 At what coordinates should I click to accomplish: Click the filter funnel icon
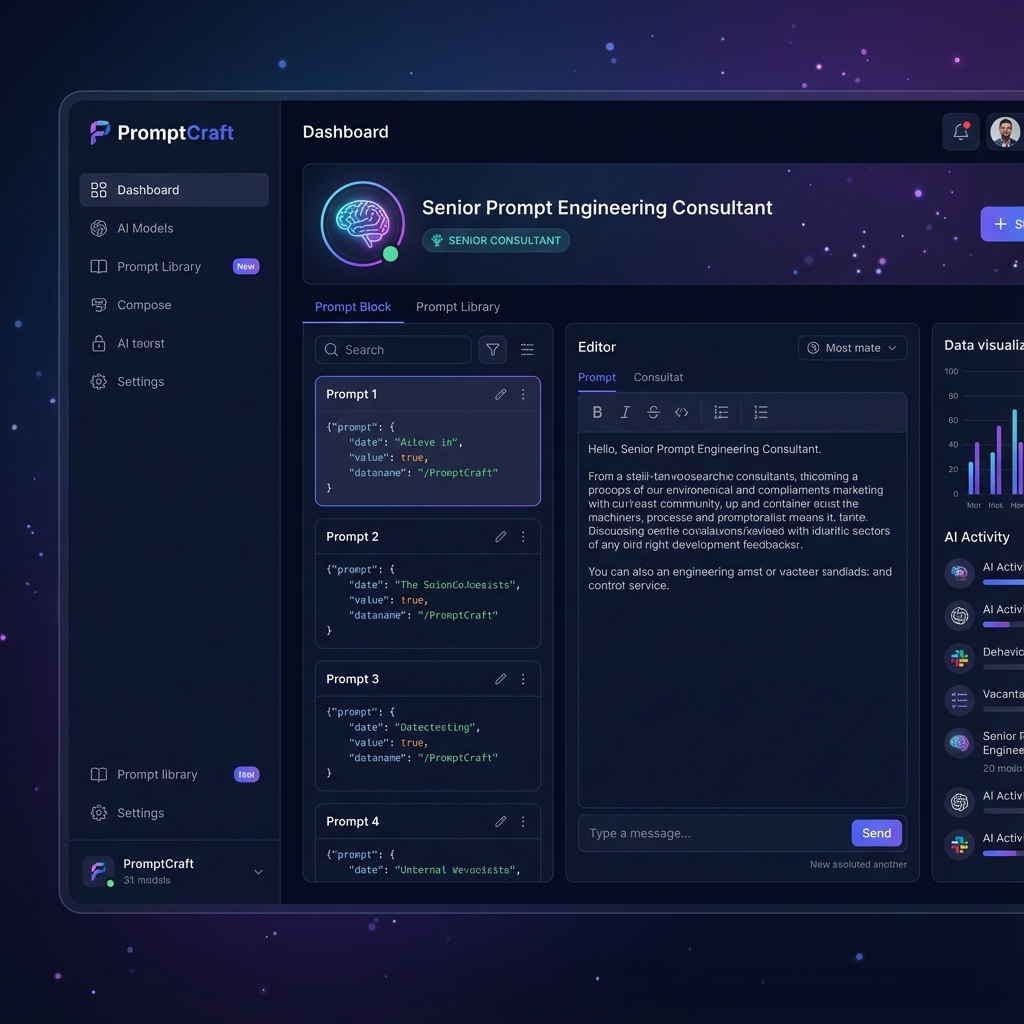[x=492, y=350]
